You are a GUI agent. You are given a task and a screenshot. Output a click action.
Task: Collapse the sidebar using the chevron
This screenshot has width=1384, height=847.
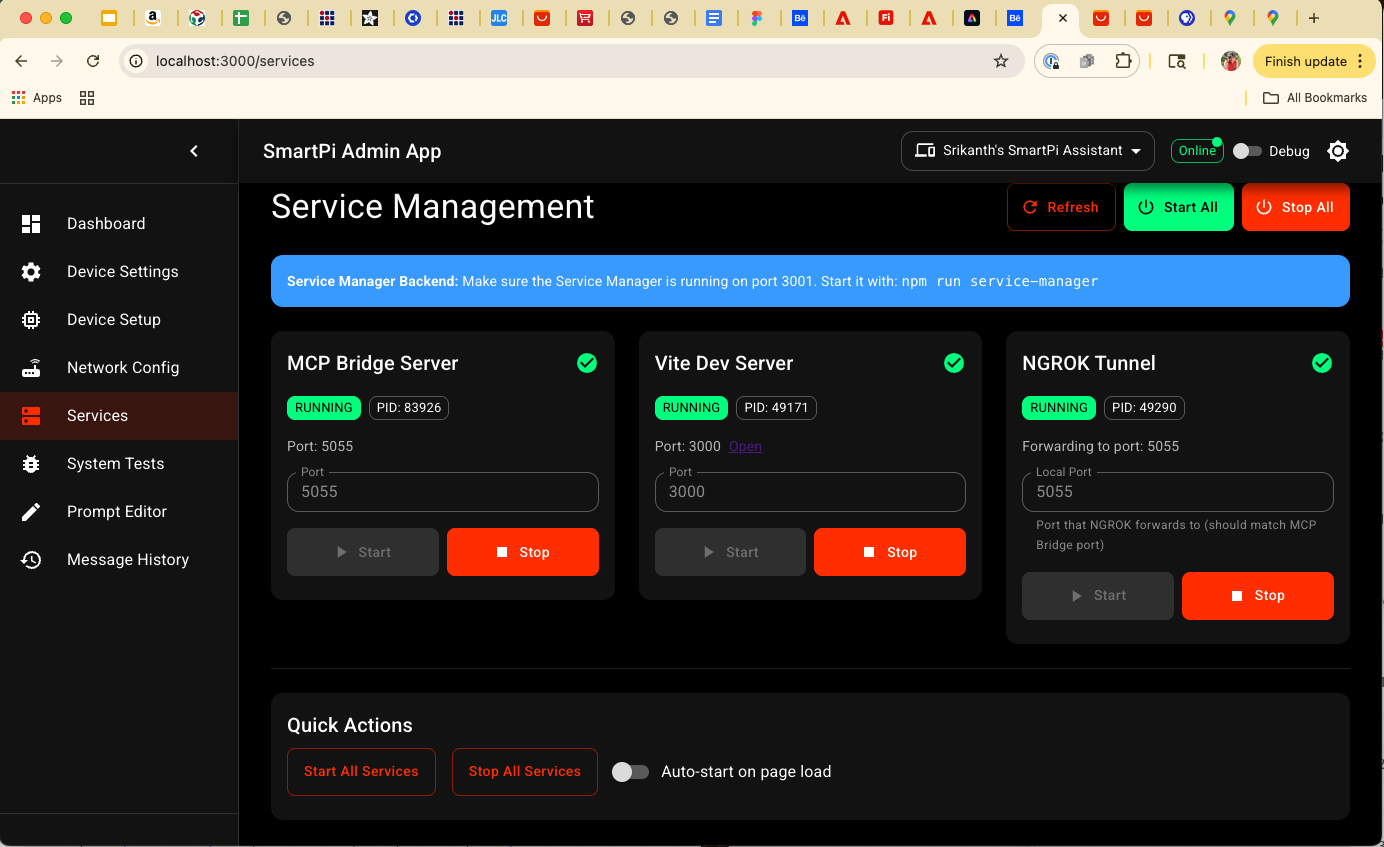(194, 150)
